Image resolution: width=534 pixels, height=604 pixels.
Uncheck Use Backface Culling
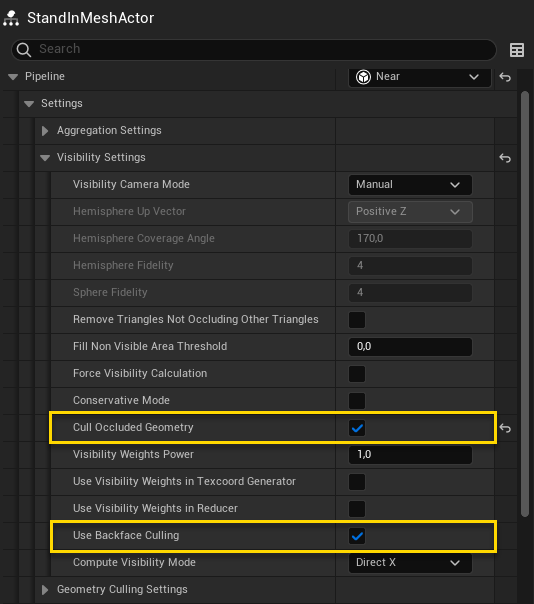pyautogui.click(x=357, y=536)
